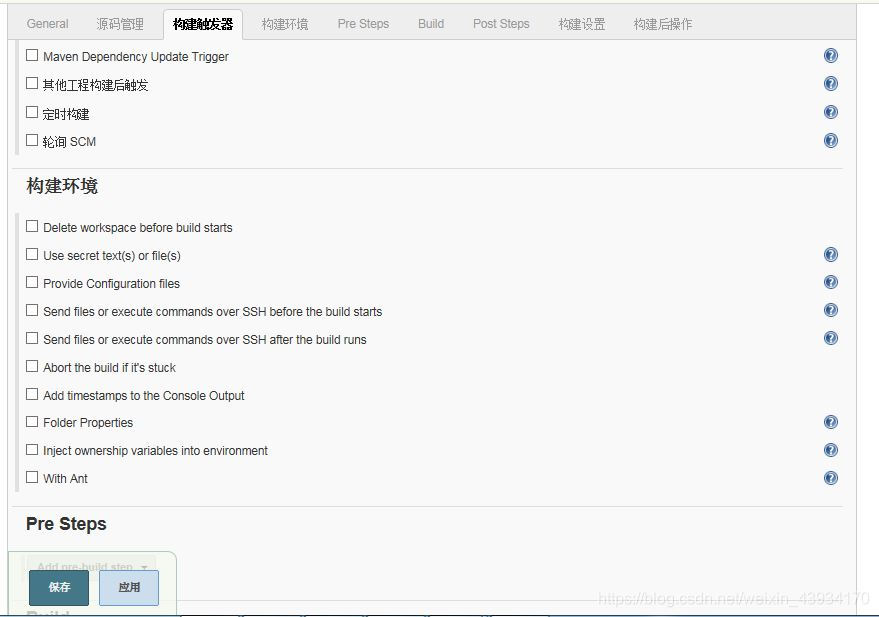This screenshot has height=617, width=879.
Task: Check Send files over SSH after the build runs
Action: pos(32,338)
